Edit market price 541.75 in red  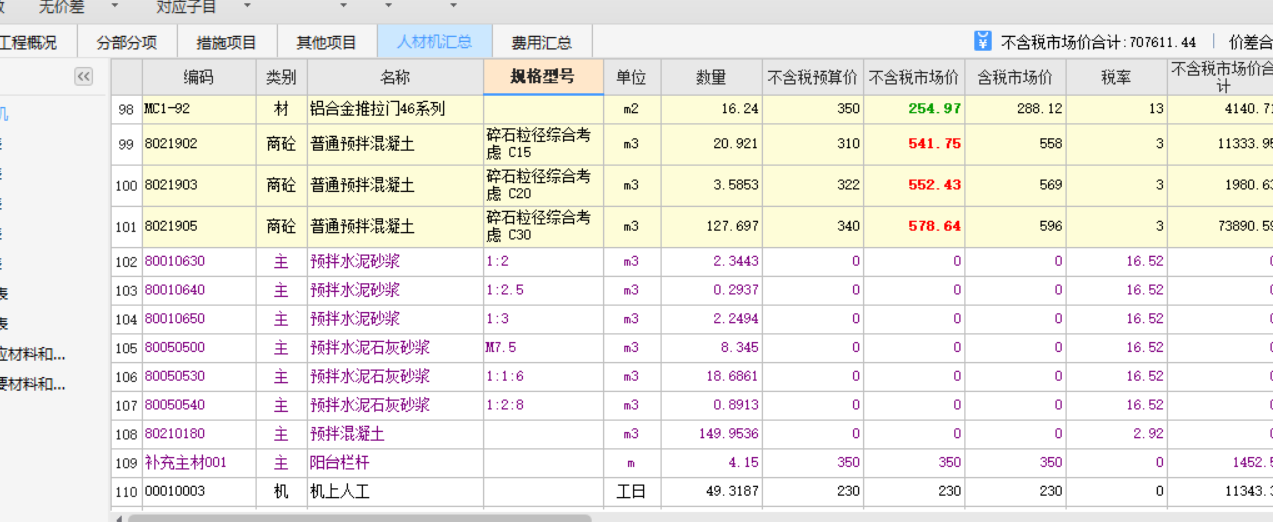pos(914,144)
